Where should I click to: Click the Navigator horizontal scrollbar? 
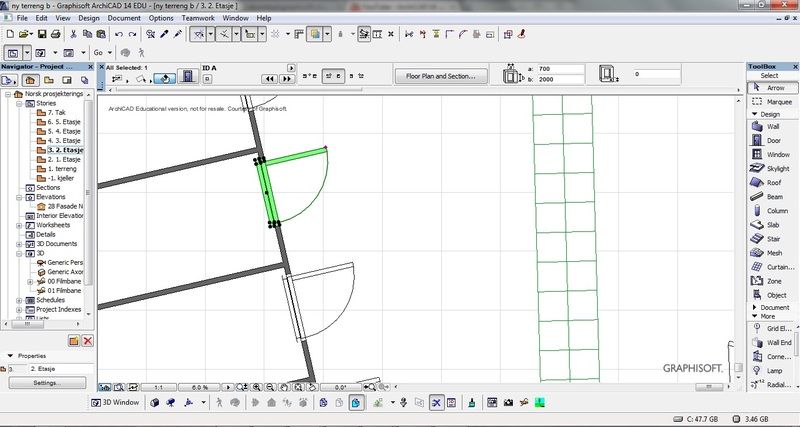click(43, 324)
